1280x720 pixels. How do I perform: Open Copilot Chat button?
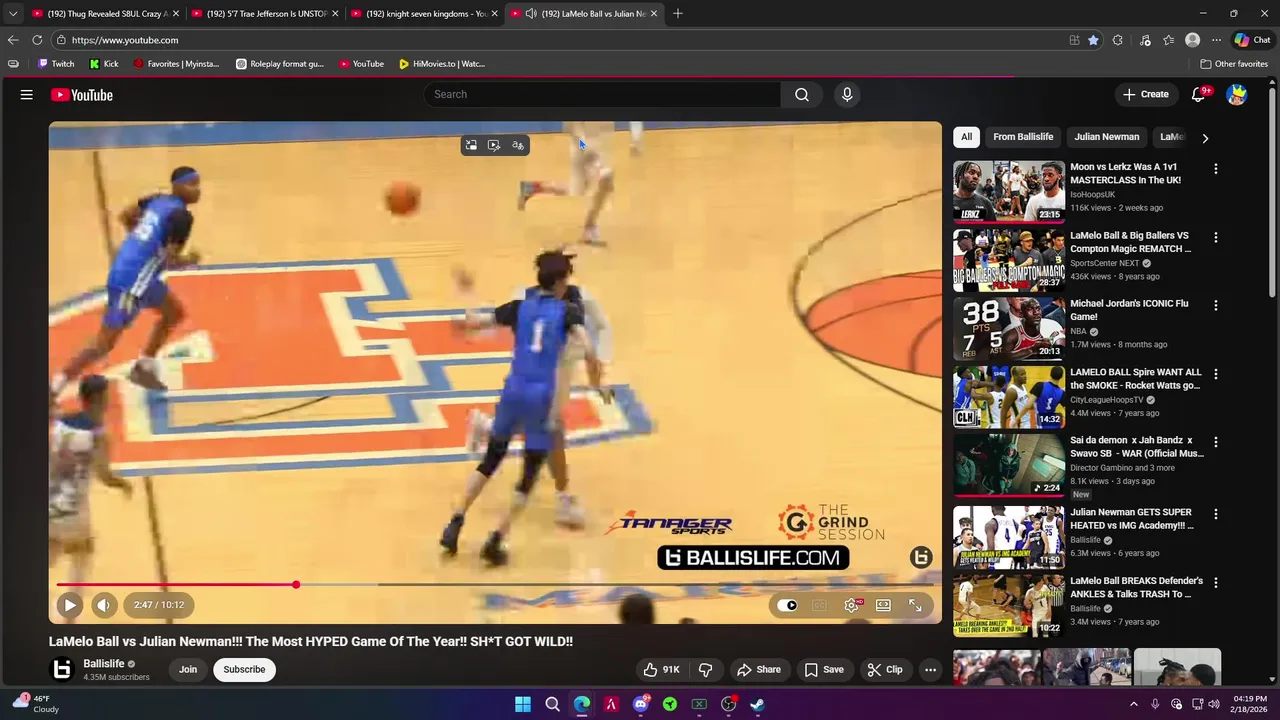click(x=1252, y=40)
